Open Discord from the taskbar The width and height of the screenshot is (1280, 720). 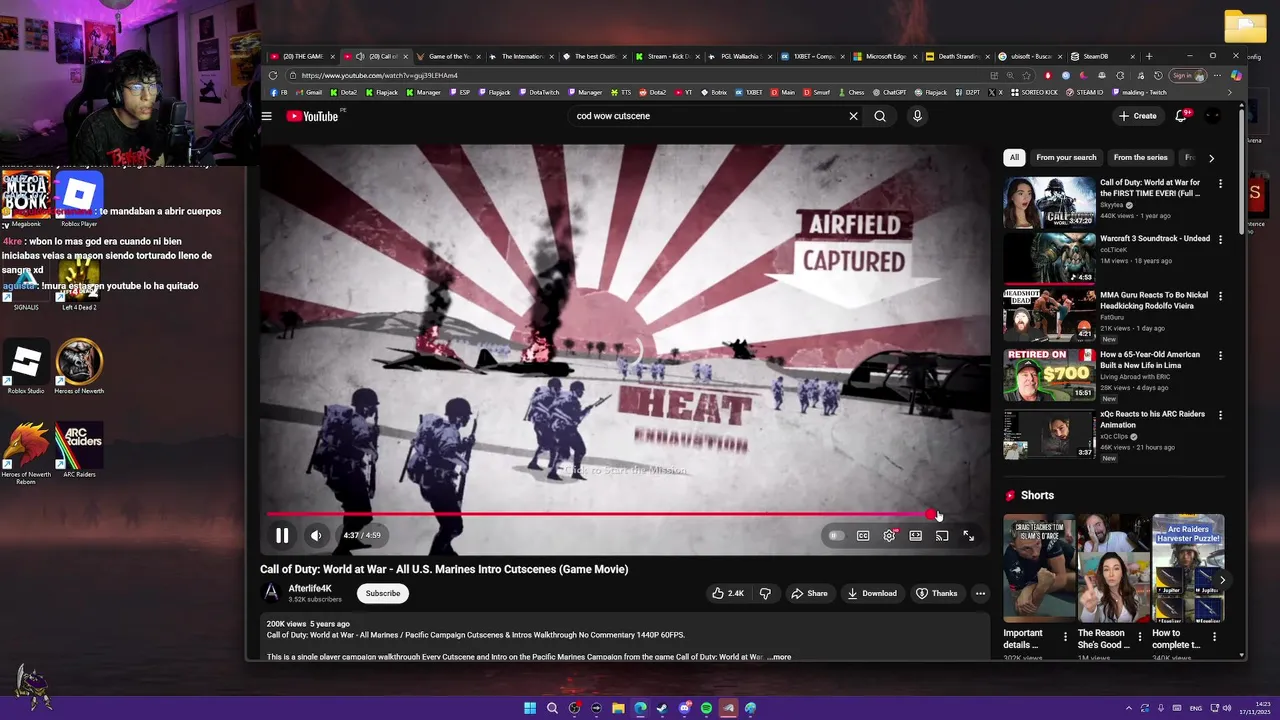pos(684,708)
